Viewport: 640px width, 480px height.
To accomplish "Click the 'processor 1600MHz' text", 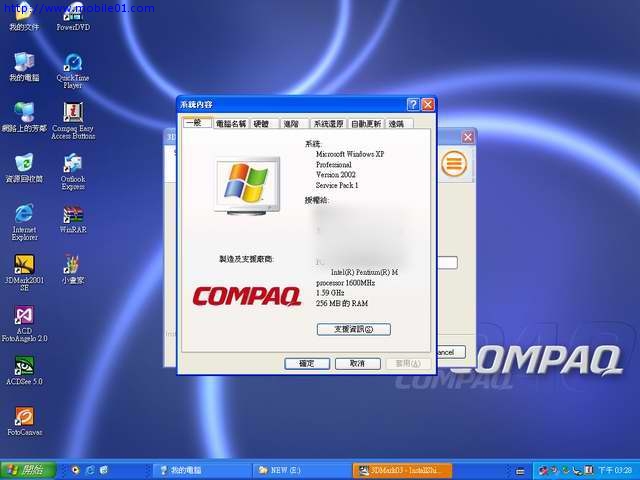I will pyautogui.click(x=345, y=282).
